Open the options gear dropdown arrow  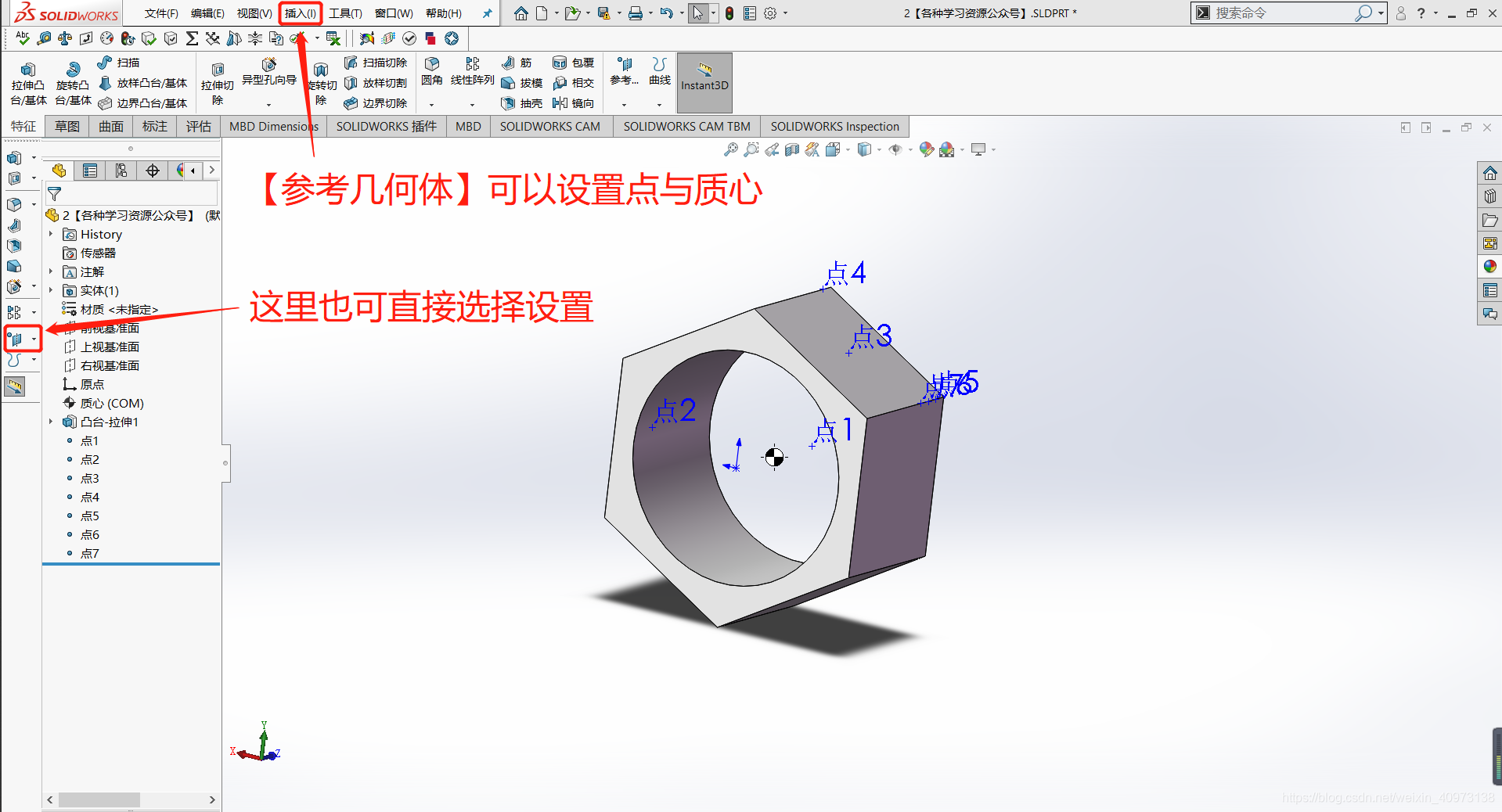[786, 13]
